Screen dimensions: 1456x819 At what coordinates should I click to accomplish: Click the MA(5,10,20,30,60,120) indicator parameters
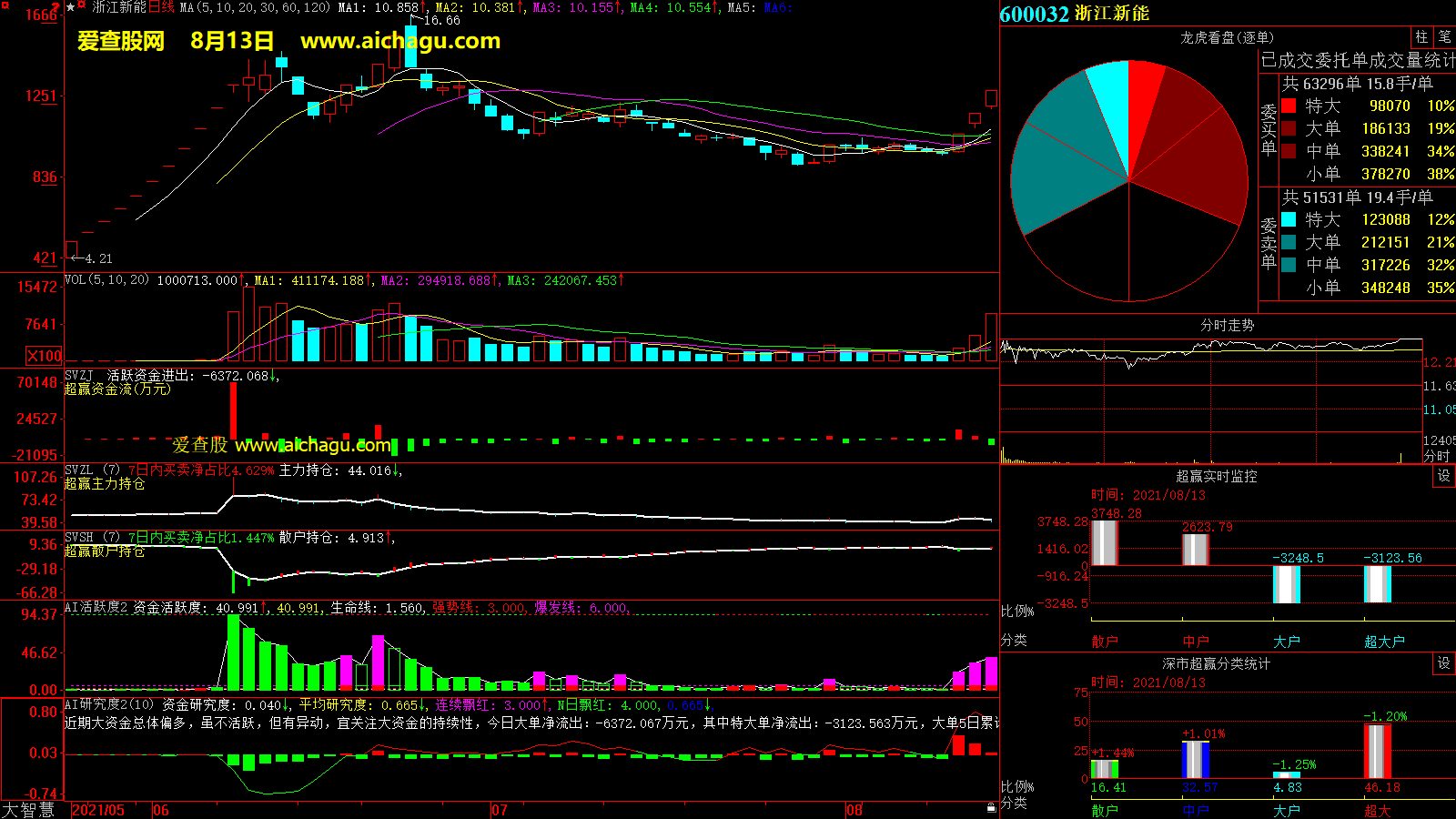pyautogui.click(x=255, y=7)
